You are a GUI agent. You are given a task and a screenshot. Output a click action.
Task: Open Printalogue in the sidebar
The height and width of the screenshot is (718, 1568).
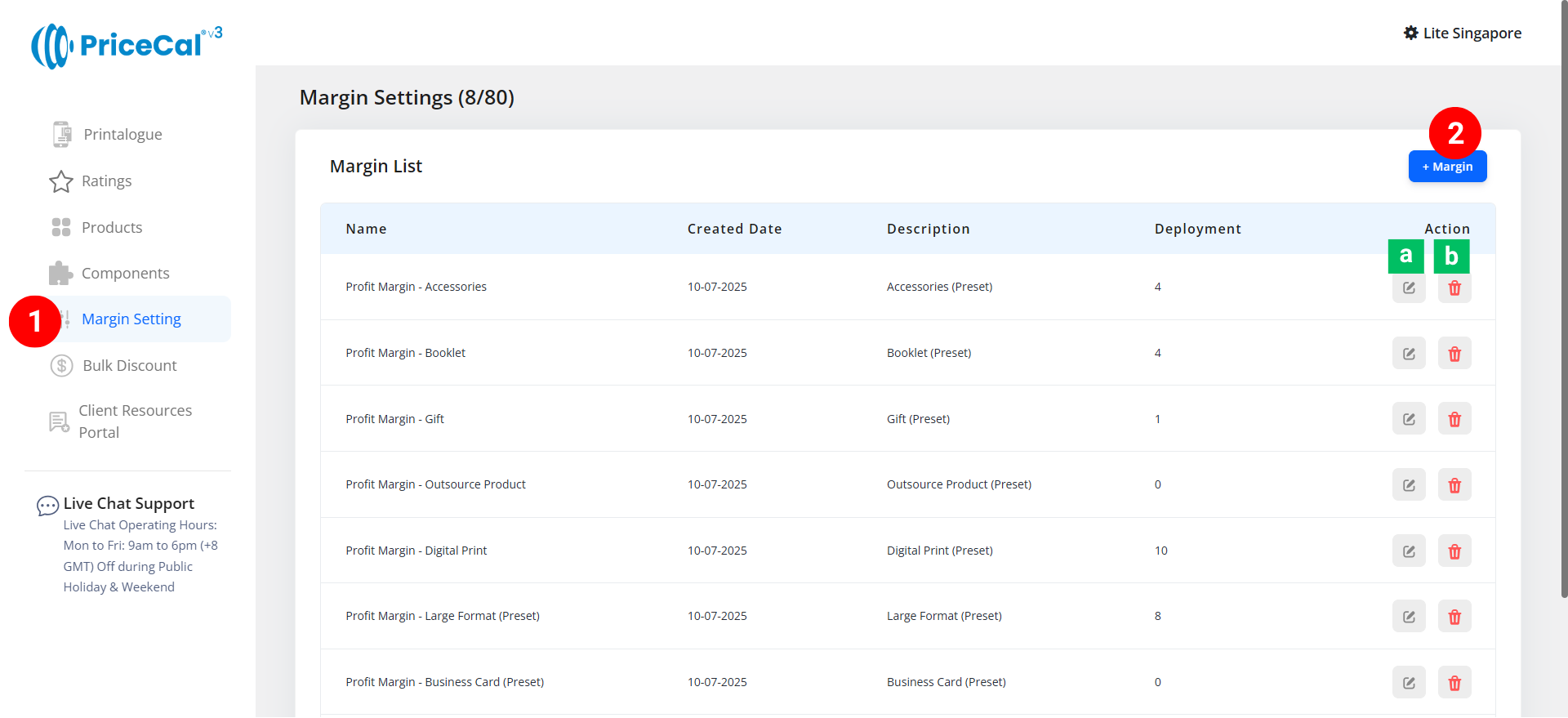point(122,135)
